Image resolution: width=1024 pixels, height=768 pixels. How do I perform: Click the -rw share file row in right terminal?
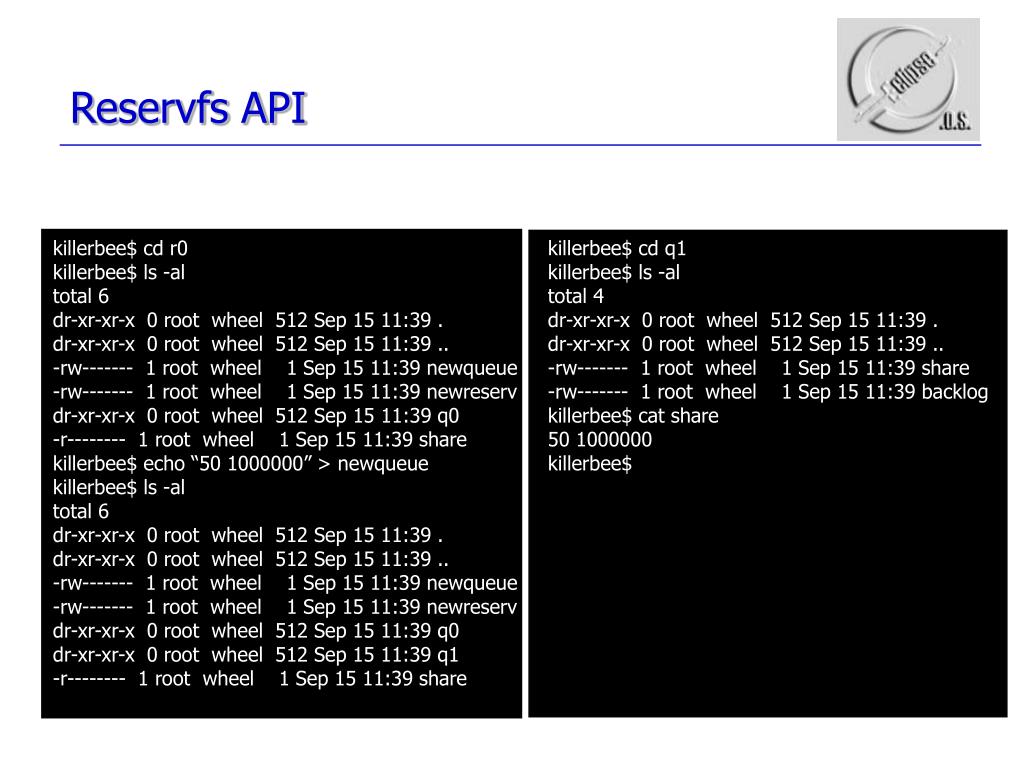(x=758, y=368)
